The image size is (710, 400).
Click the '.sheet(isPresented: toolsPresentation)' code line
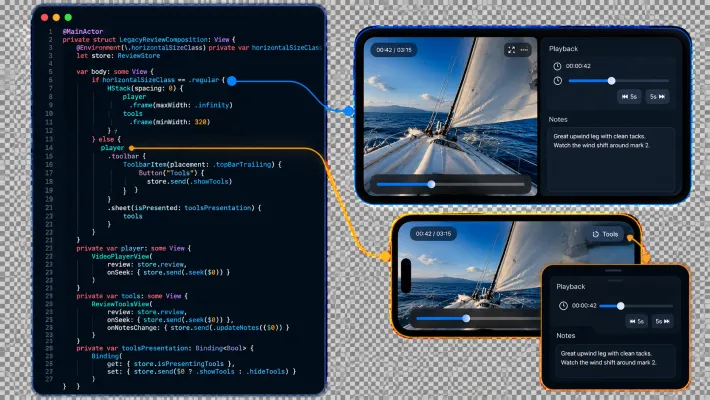coord(184,208)
